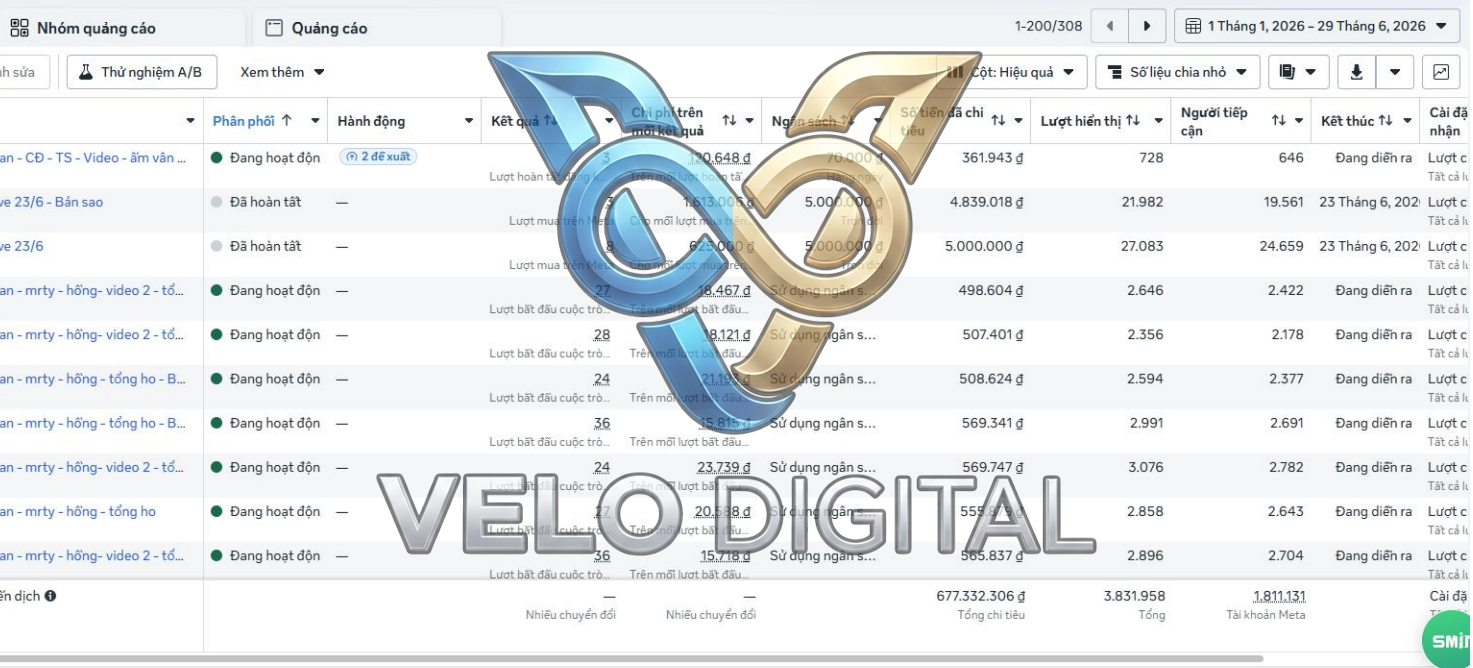Click Đang hoạt động status in CĐ - TS - Video row
1473x668 pixels.
tap(275, 158)
